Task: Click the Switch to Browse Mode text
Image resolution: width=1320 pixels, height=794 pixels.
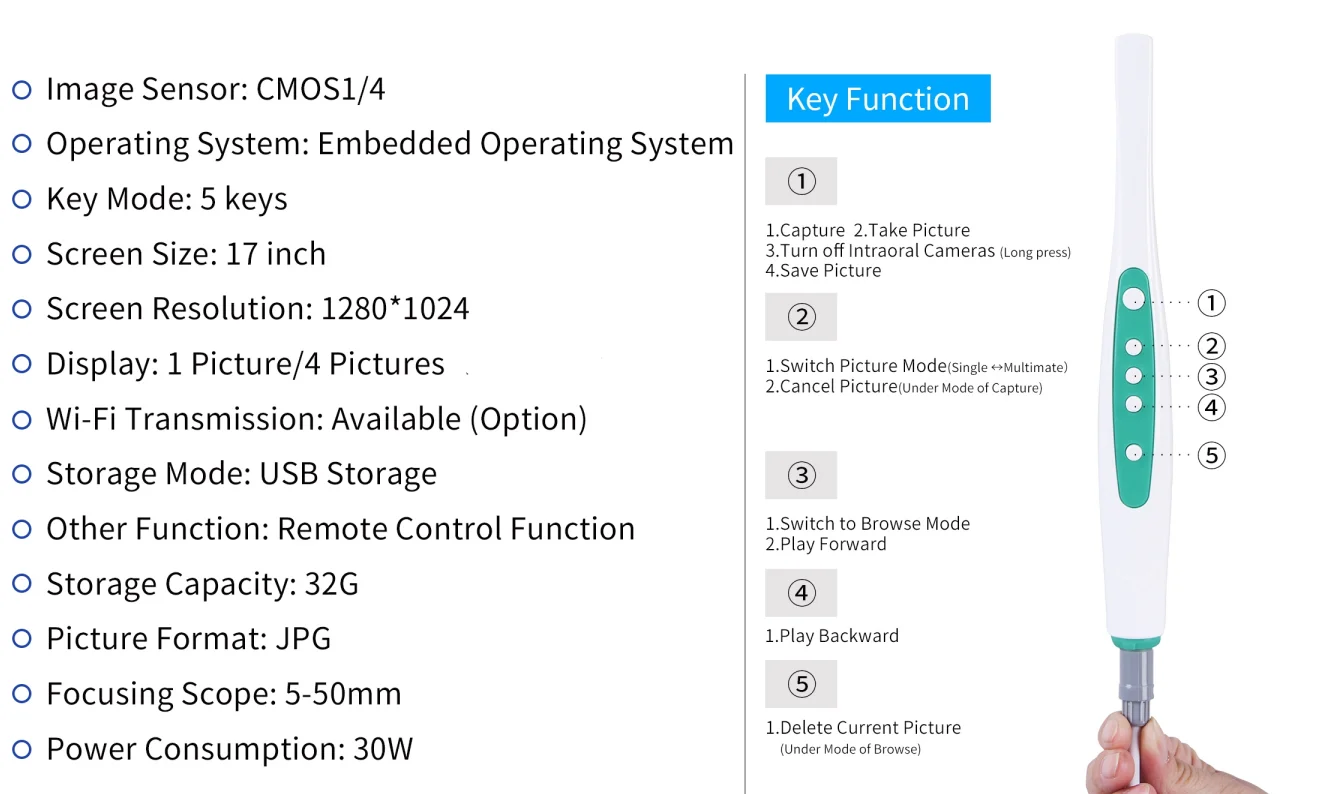Action: coord(867,524)
